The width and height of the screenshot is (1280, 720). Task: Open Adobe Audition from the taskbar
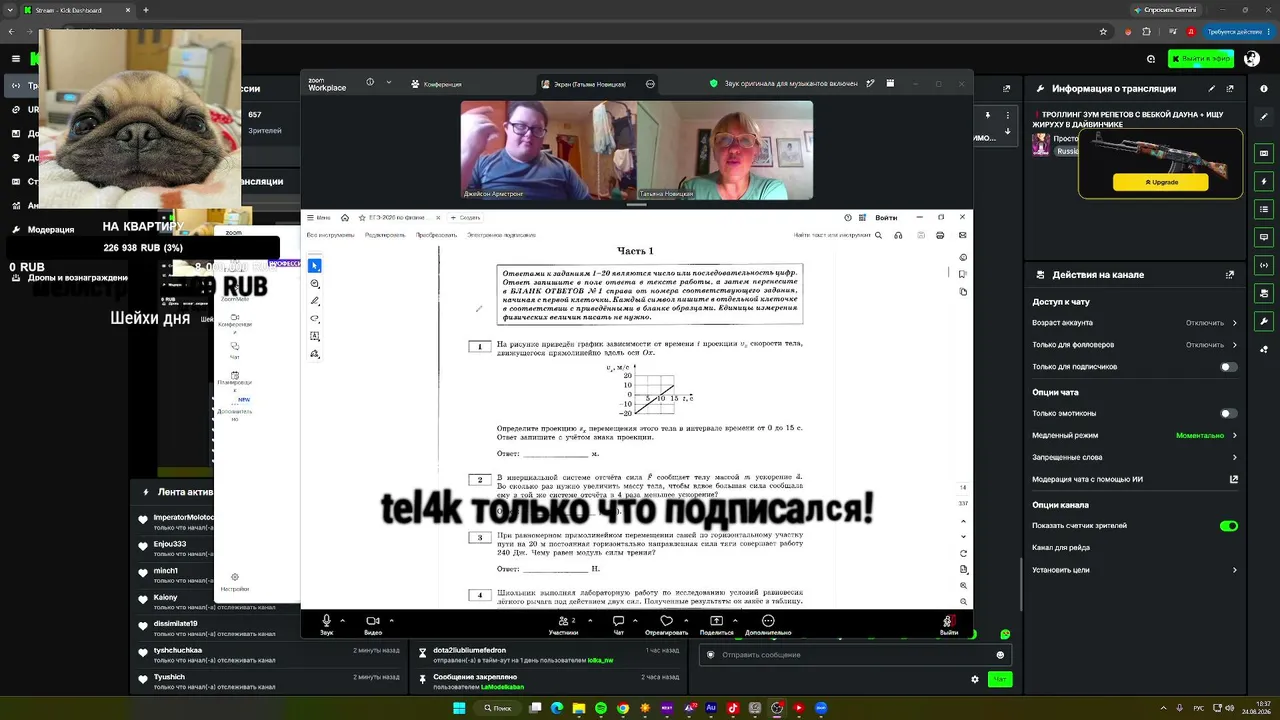711,708
